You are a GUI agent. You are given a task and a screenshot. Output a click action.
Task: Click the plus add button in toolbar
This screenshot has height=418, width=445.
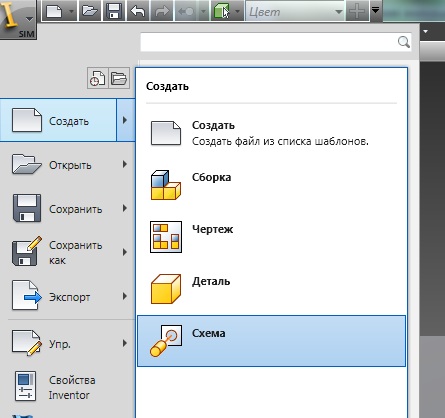tap(357, 12)
